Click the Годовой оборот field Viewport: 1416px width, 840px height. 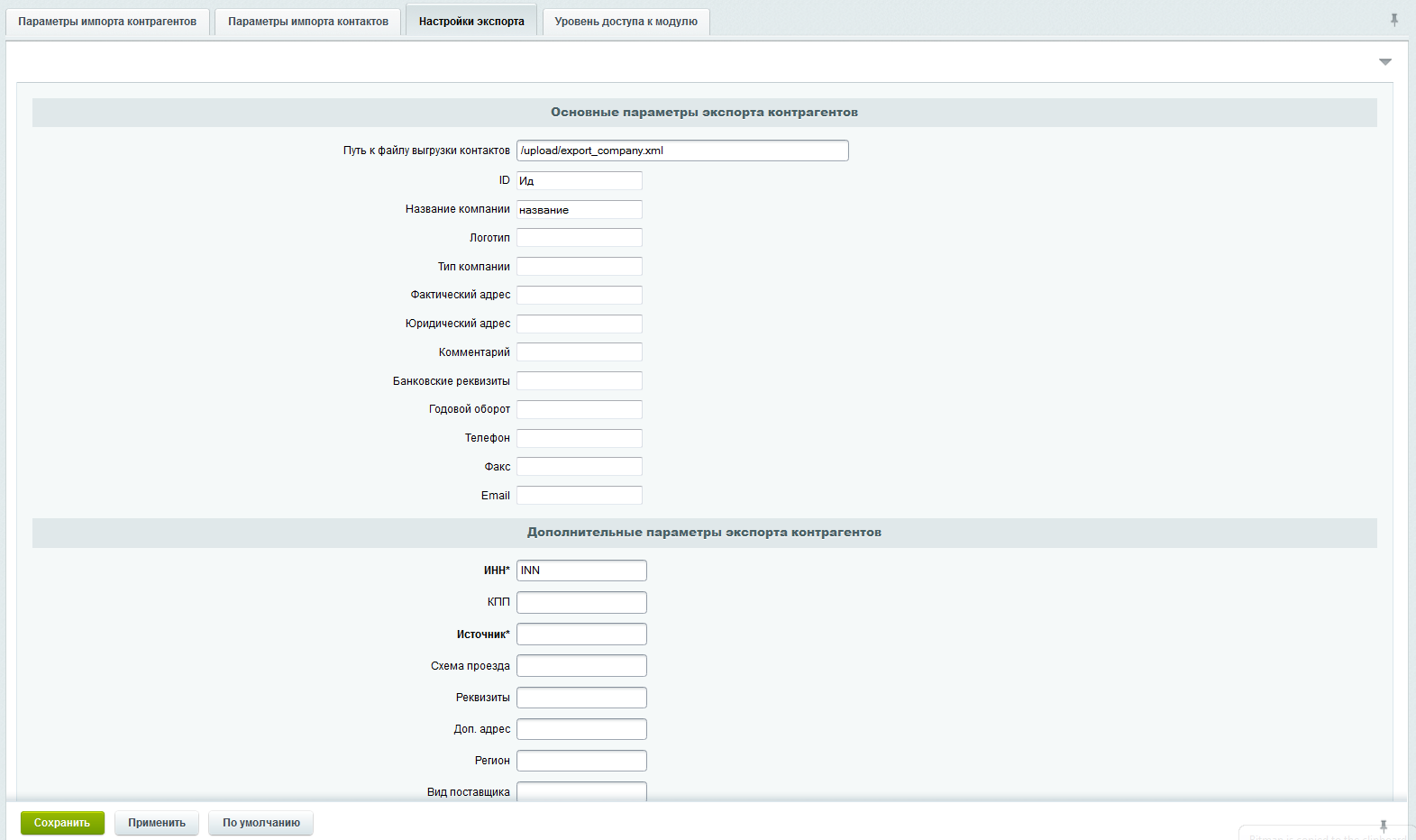(580, 410)
